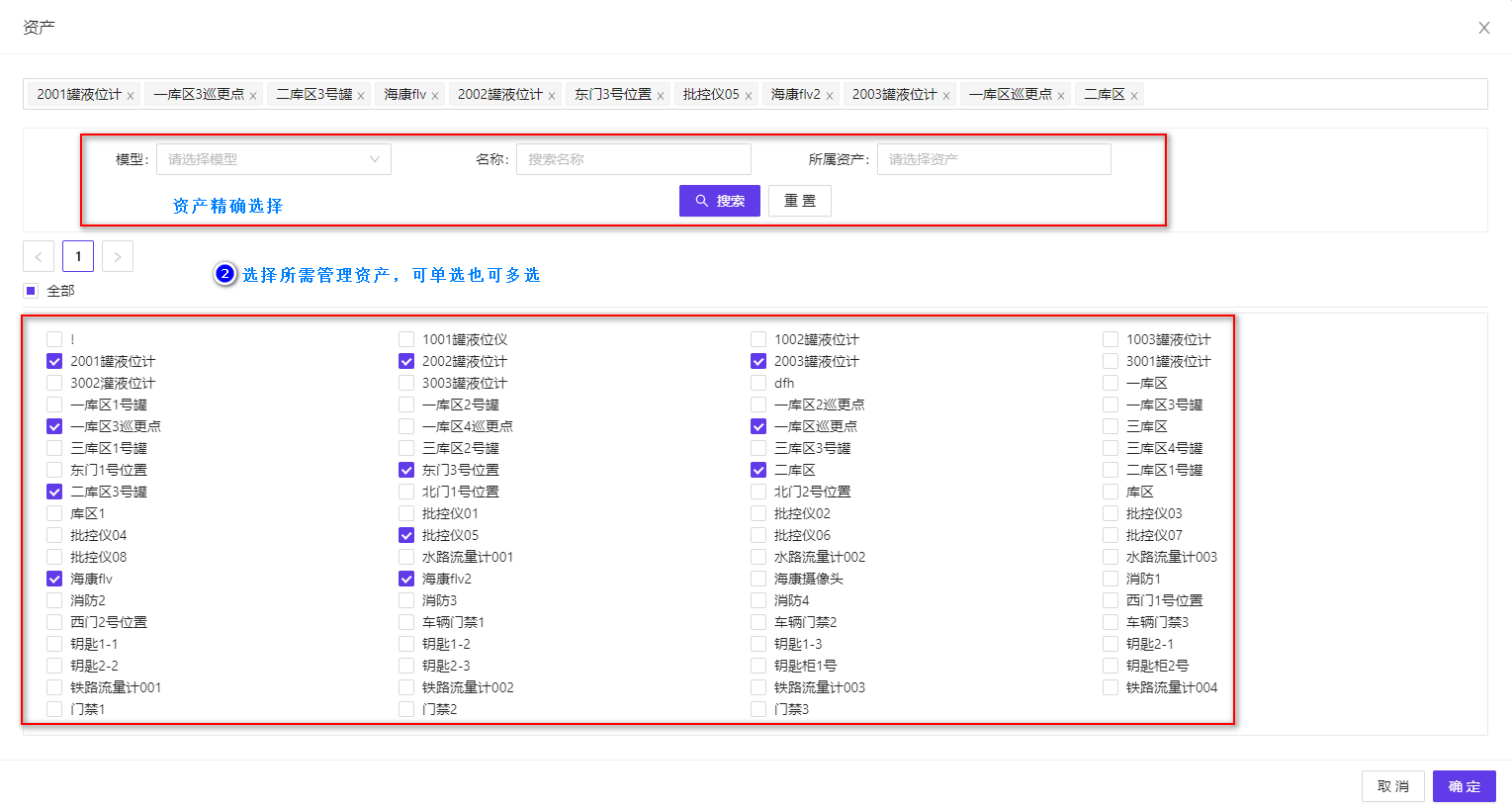Click the 水路流量计002 label
The image size is (1512, 810).
820,557
